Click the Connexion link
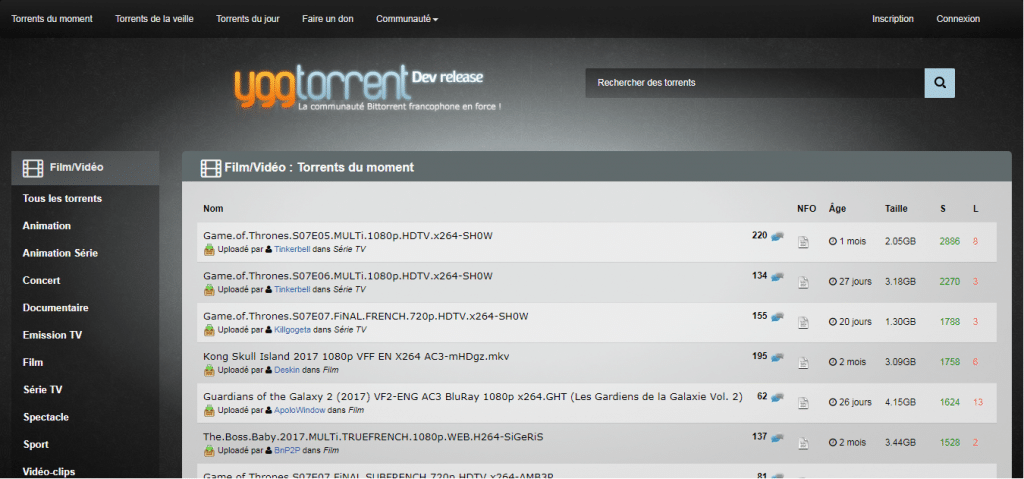1024x479 pixels. 958,19
